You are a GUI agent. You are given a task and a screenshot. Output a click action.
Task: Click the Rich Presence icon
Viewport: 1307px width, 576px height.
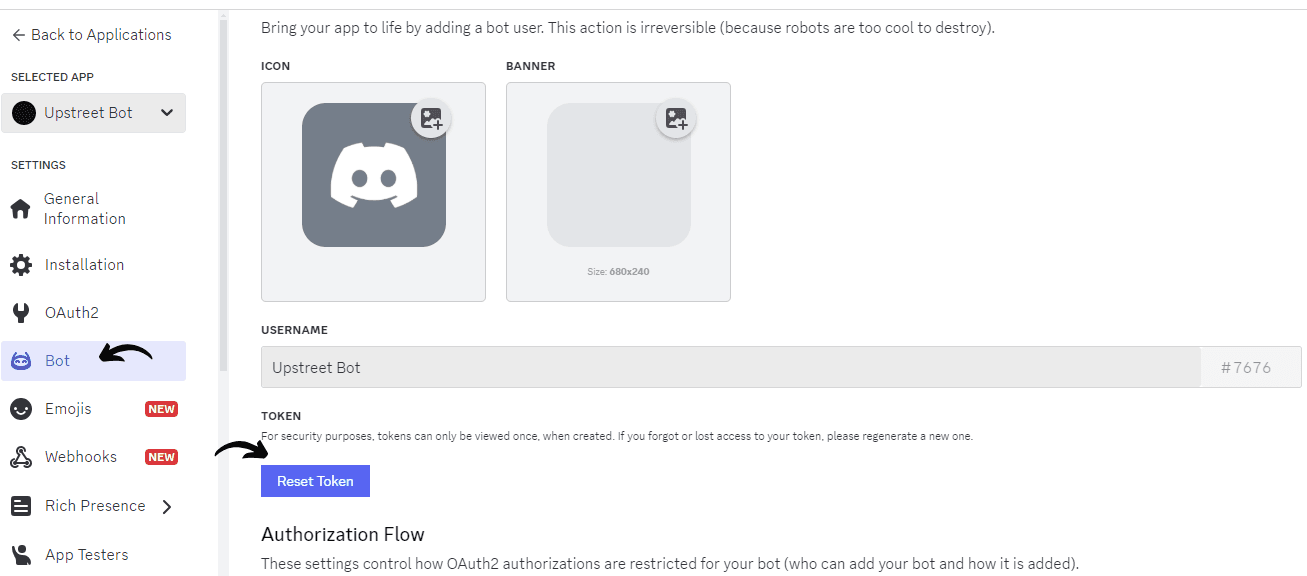(20, 506)
